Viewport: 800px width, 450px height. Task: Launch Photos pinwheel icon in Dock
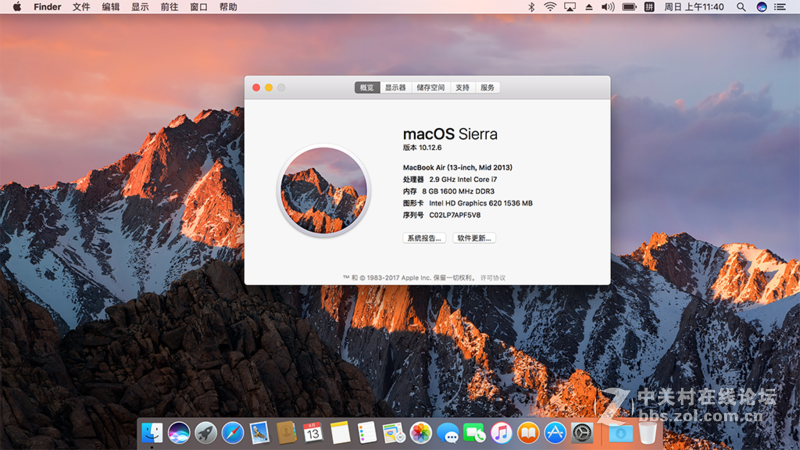coord(421,433)
